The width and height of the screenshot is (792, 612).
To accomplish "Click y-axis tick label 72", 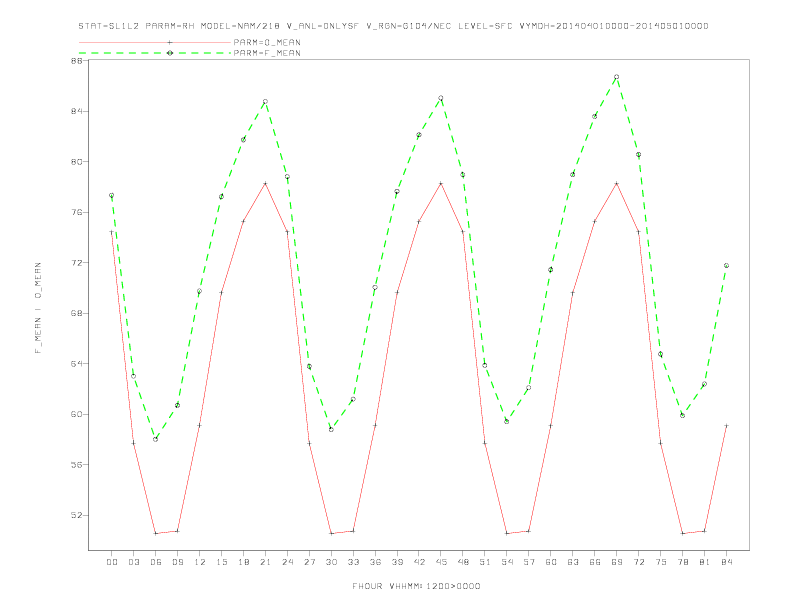I will 77,263.
